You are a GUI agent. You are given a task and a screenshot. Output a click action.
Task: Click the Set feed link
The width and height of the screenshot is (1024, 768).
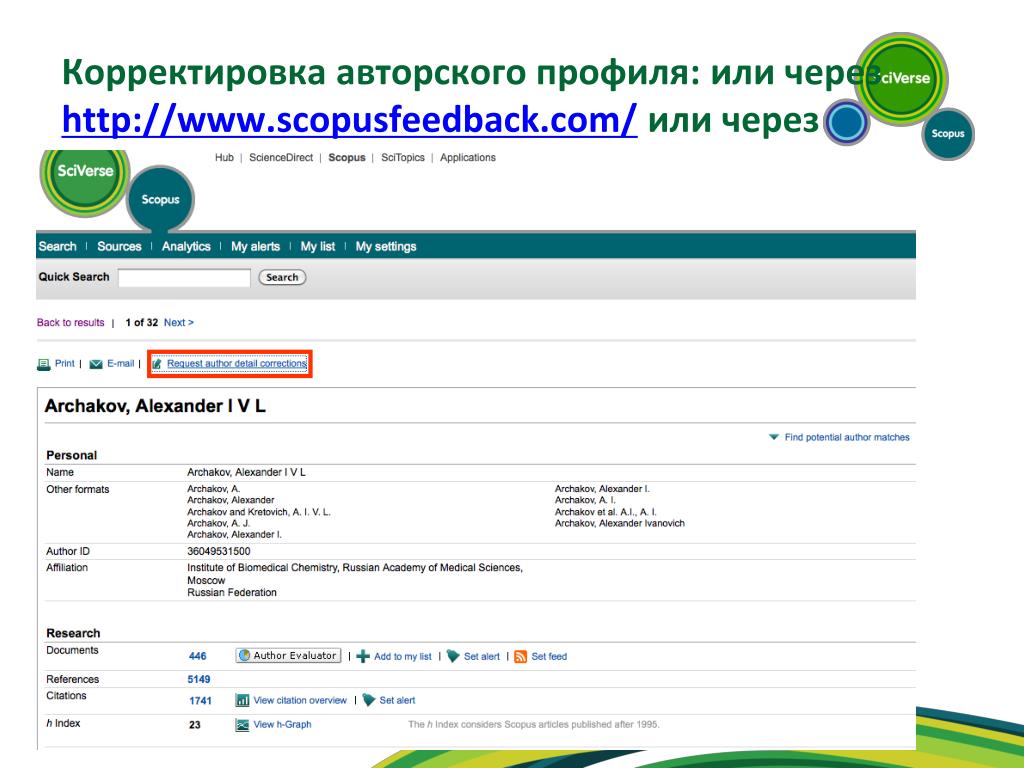[549, 656]
